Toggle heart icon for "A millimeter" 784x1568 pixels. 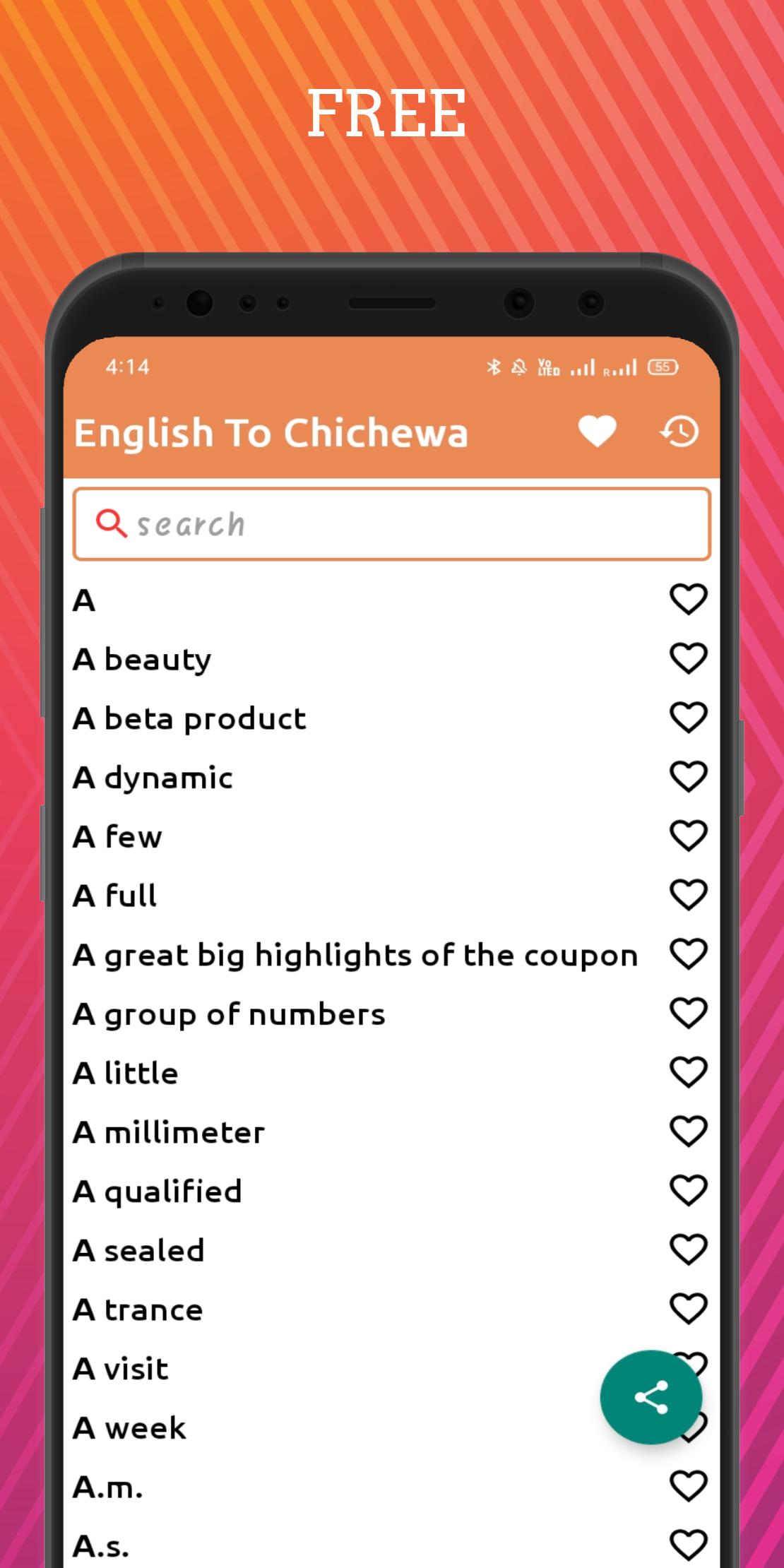click(x=688, y=1132)
